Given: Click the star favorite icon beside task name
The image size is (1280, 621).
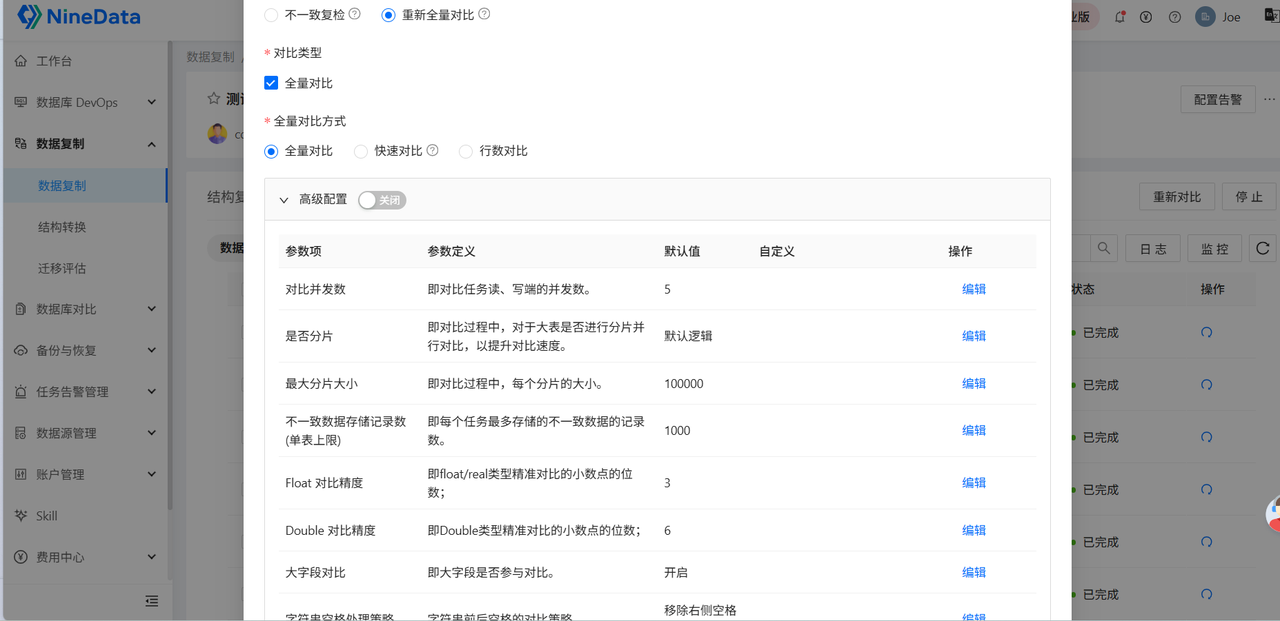Looking at the screenshot, I should (213, 99).
